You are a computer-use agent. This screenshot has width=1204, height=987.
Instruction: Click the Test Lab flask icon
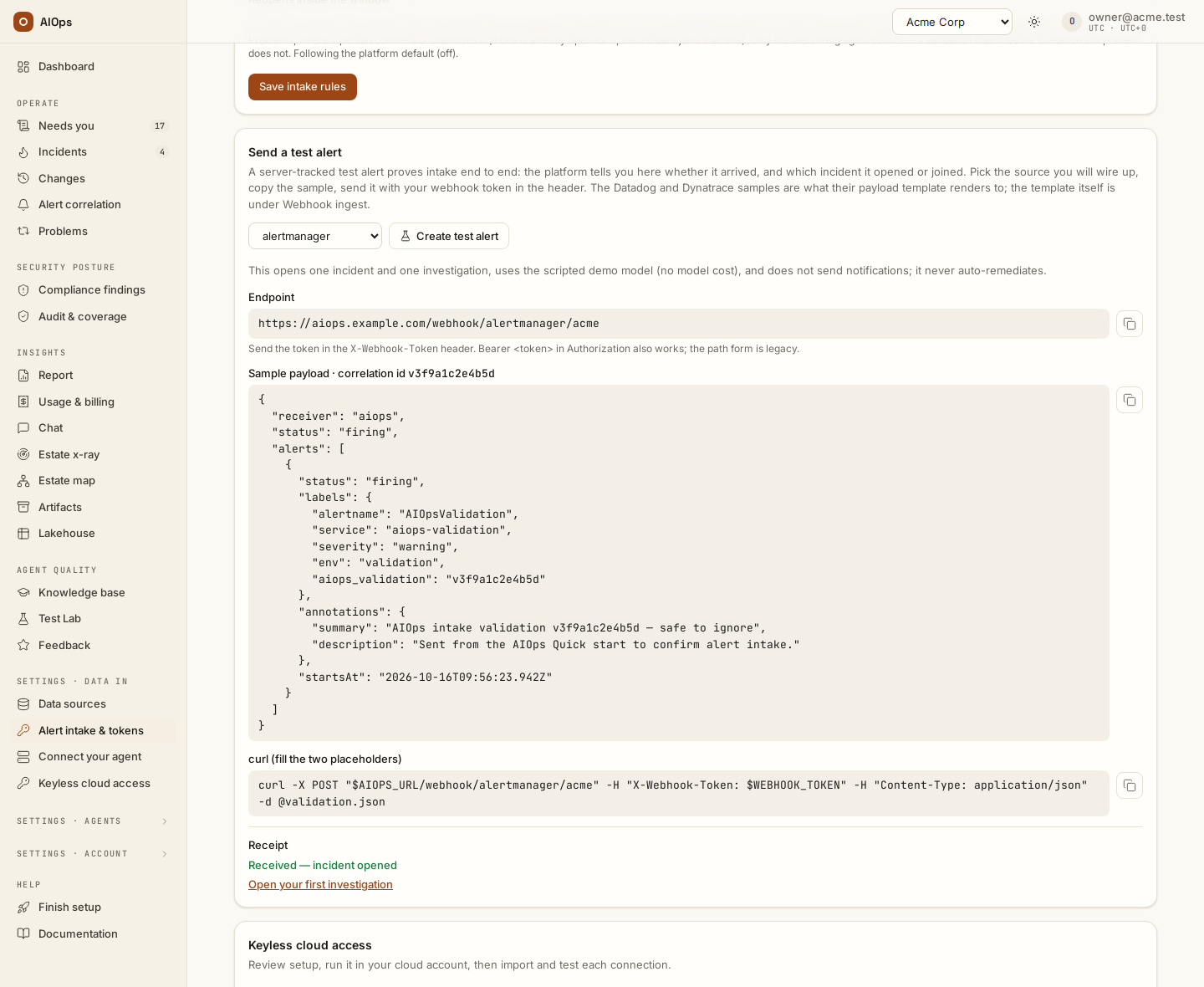tap(23, 619)
